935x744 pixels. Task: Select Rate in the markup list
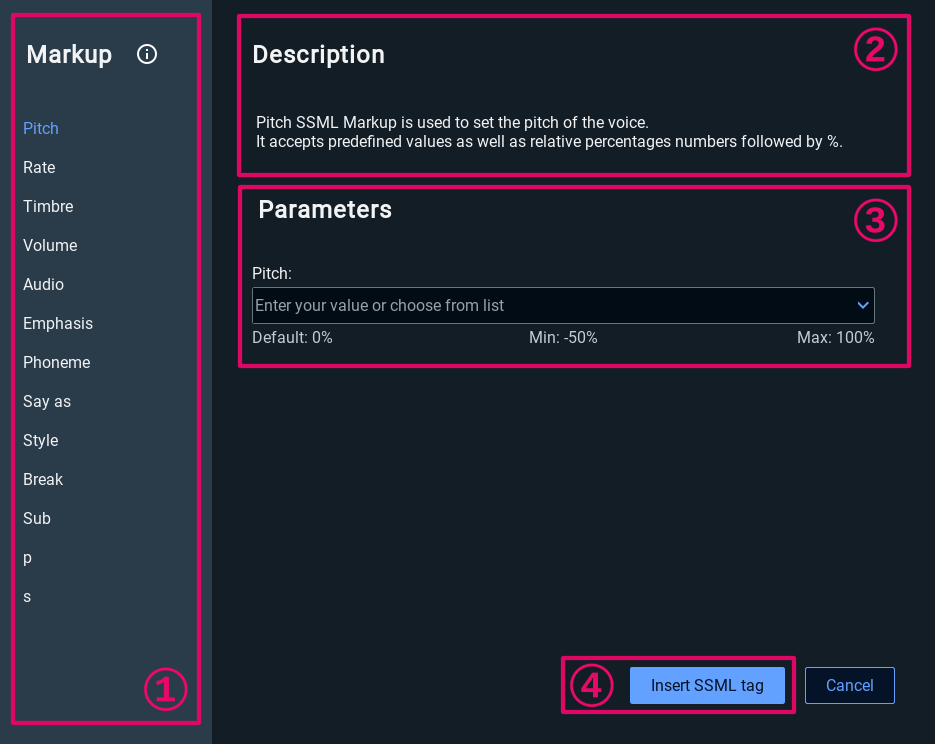[39, 167]
